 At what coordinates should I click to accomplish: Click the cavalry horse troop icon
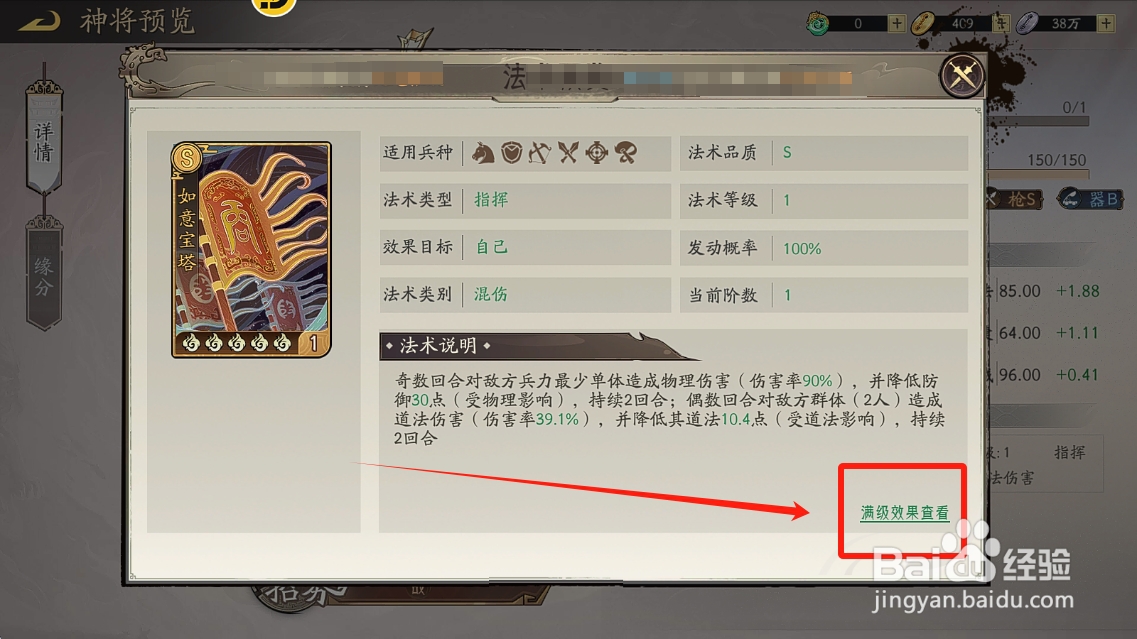(x=483, y=153)
